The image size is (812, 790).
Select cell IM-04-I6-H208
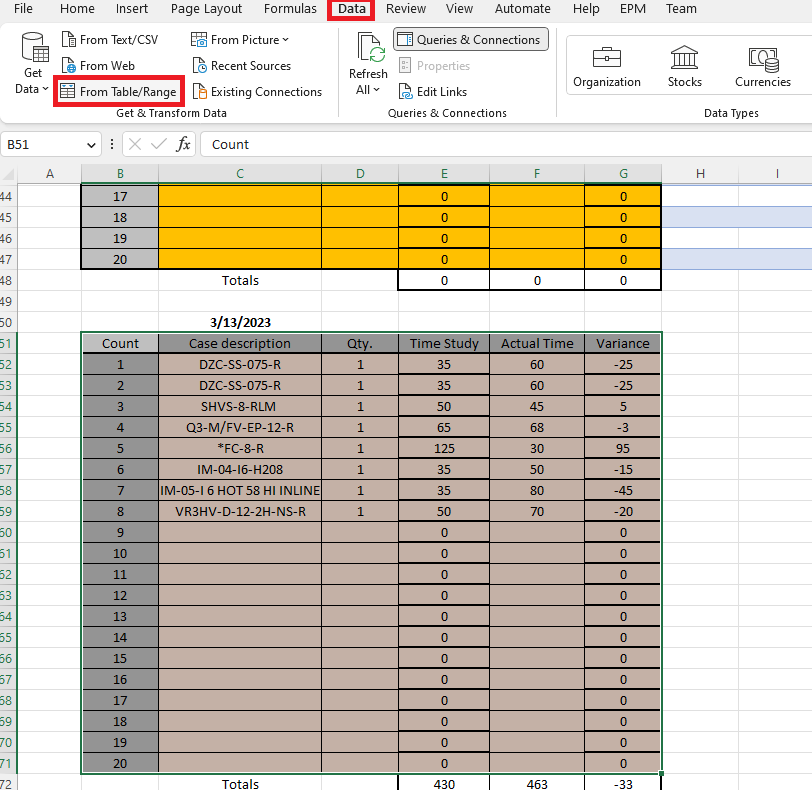tap(240, 469)
